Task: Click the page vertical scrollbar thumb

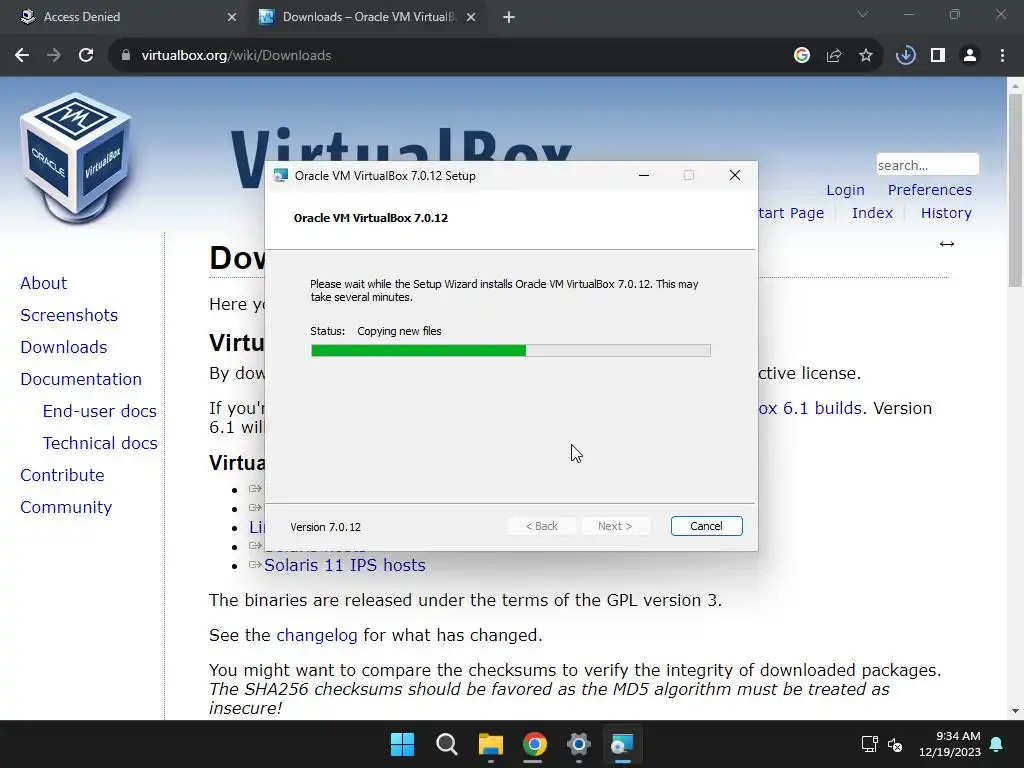Action: click(x=1015, y=189)
